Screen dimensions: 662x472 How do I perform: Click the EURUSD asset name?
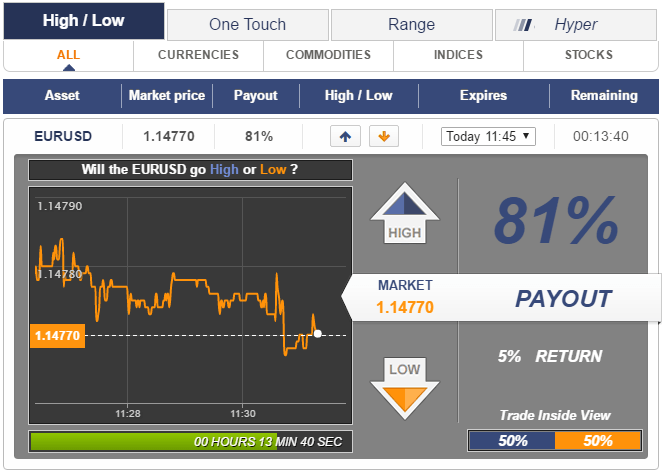pyautogui.click(x=63, y=136)
